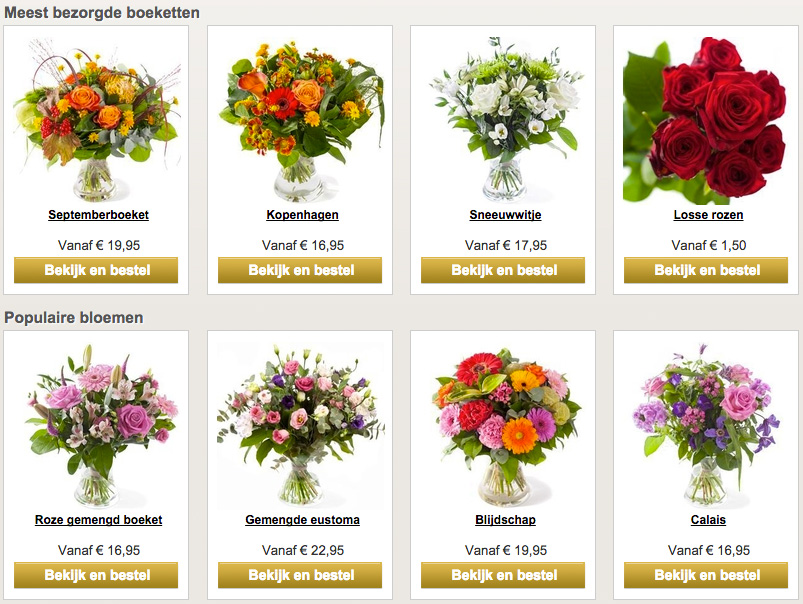Click Bekijk en bestel under Losse rozen
This screenshot has height=604, width=803.
point(706,270)
